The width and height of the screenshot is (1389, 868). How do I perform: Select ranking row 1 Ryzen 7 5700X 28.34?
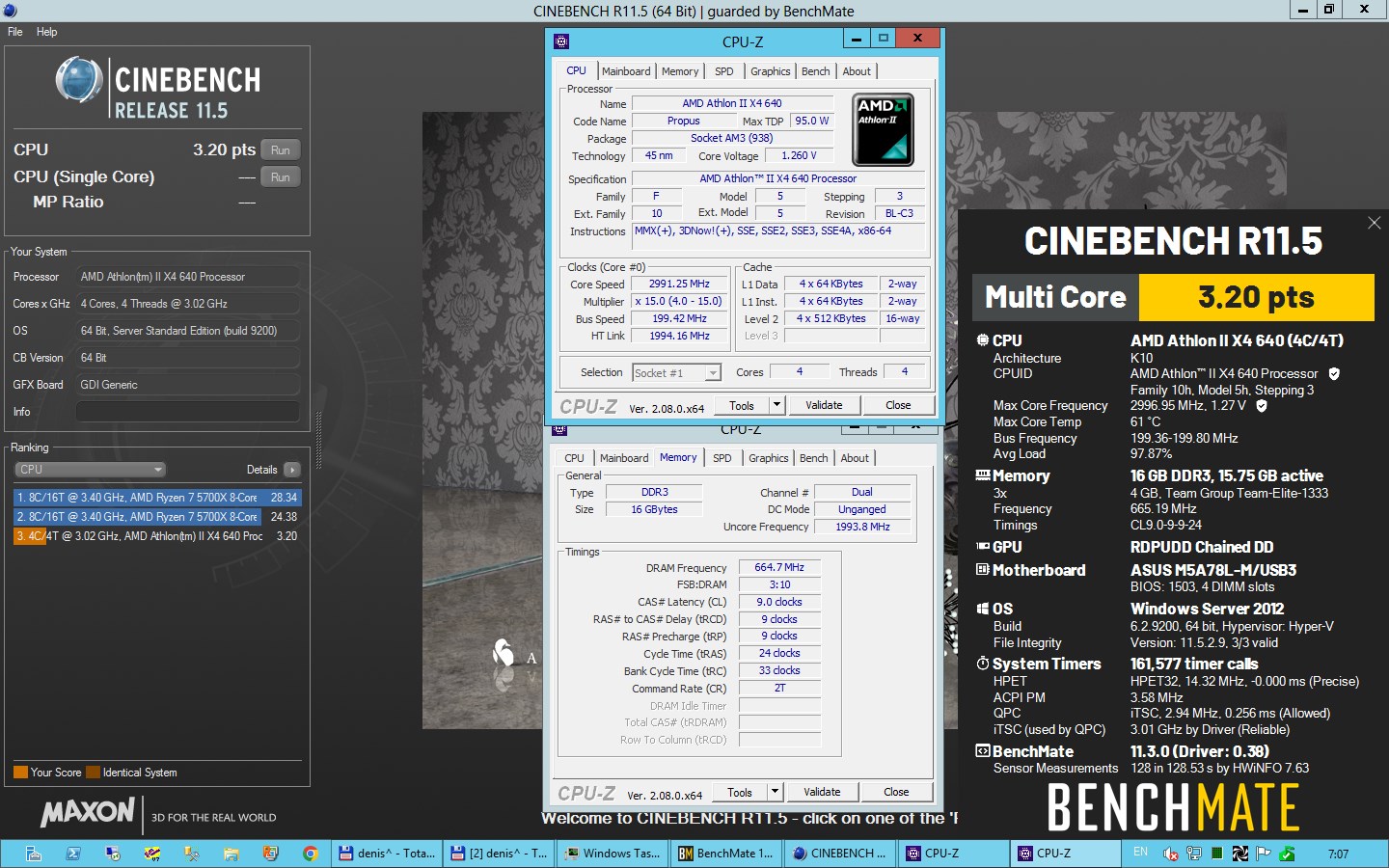[157, 498]
